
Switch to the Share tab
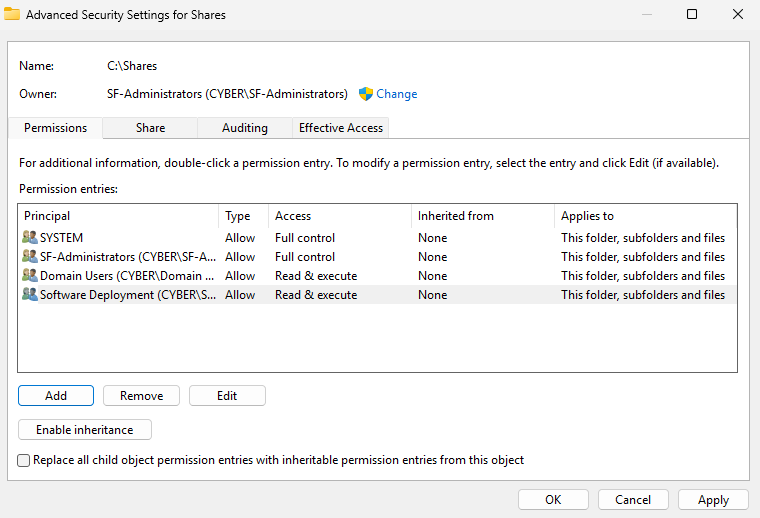tap(151, 128)
